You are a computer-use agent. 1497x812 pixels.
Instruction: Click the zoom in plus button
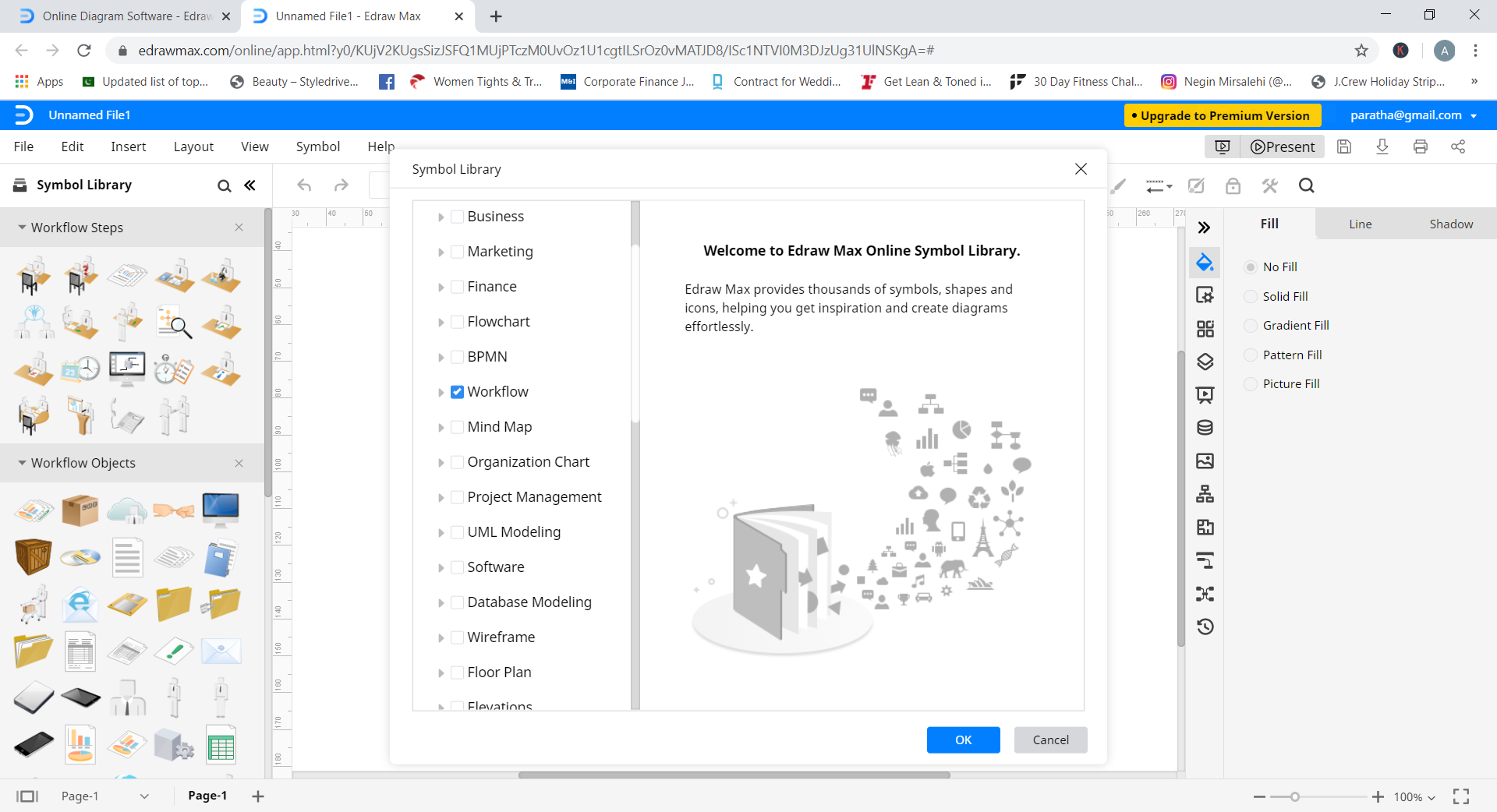pos(1378,796)
